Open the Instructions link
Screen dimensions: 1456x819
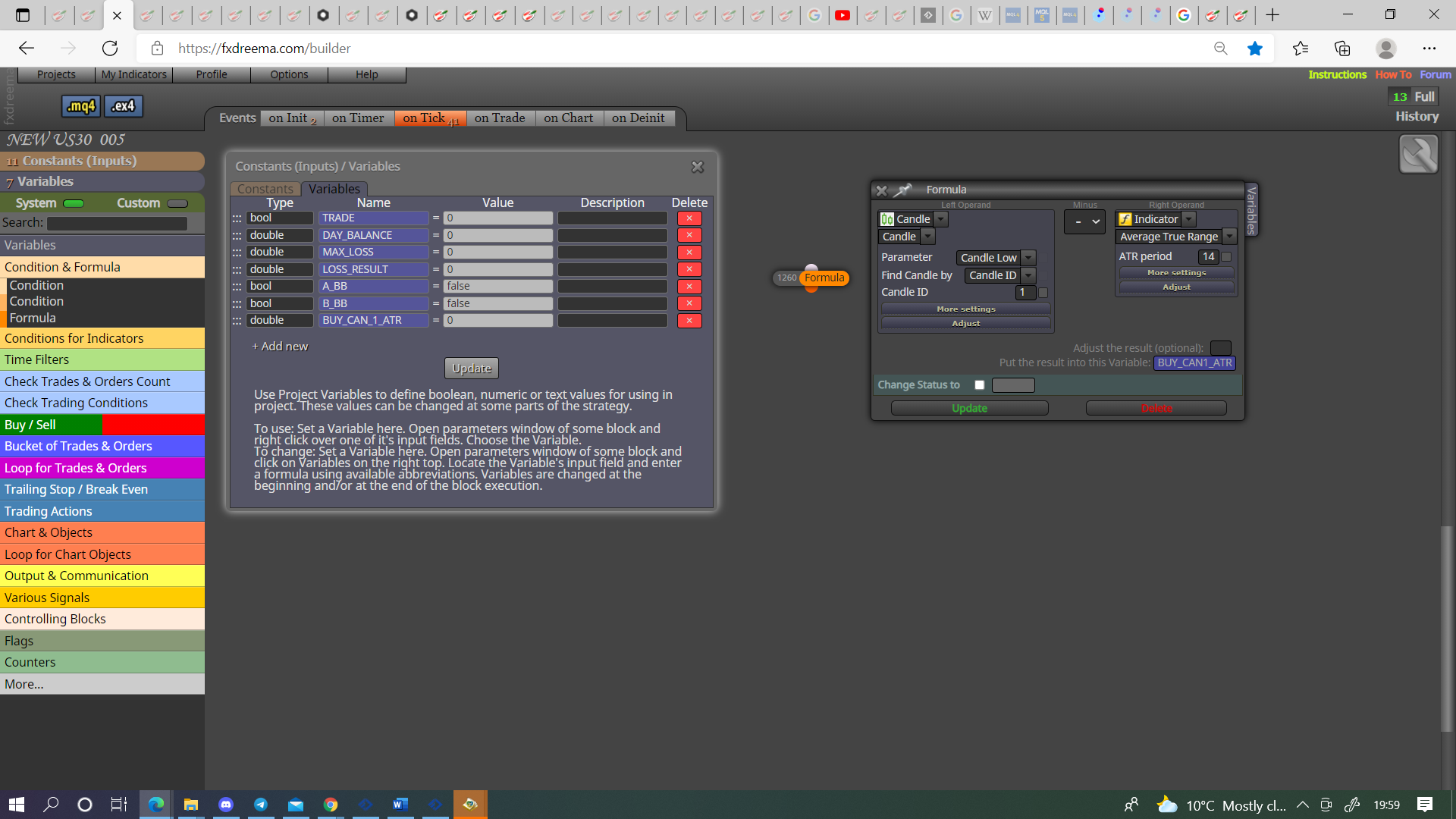1337,74
